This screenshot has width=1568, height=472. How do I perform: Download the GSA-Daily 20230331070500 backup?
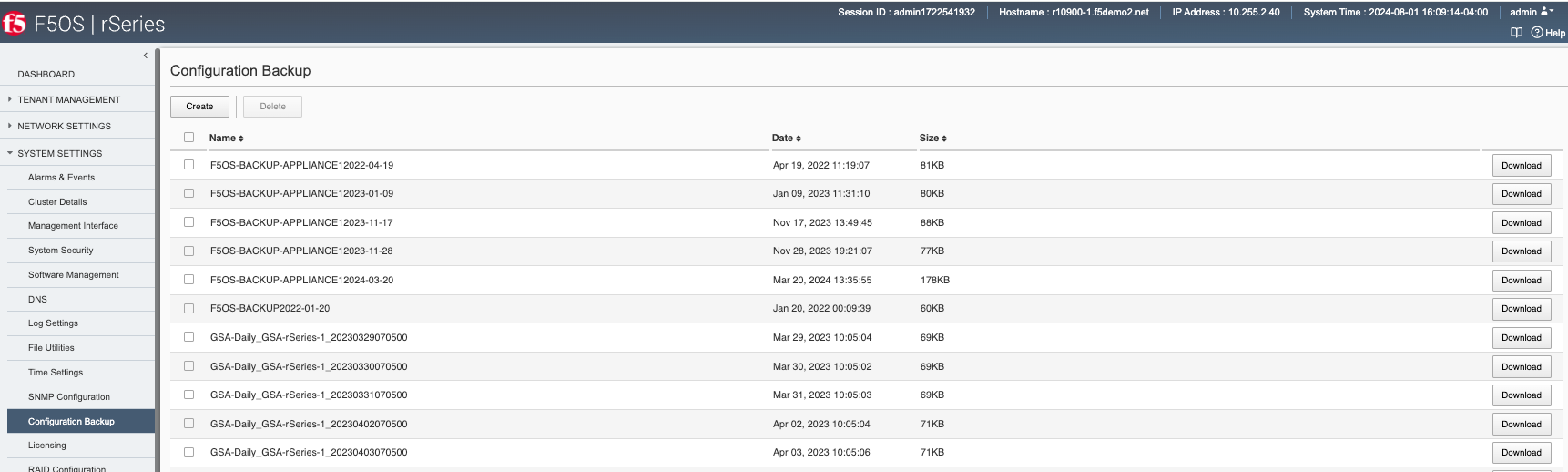(1522, 395)
